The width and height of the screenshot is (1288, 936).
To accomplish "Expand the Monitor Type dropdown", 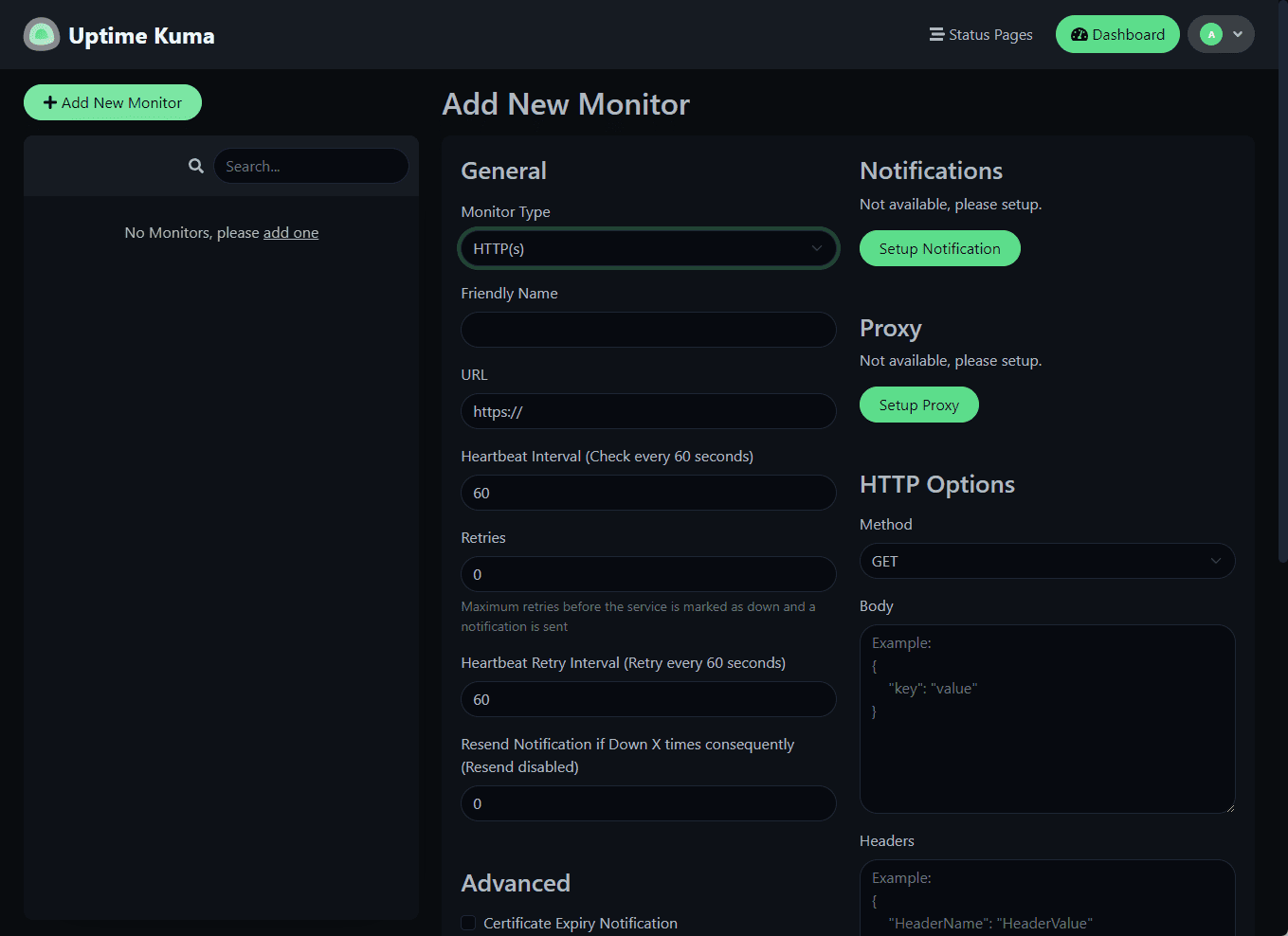I will [648, 248].
